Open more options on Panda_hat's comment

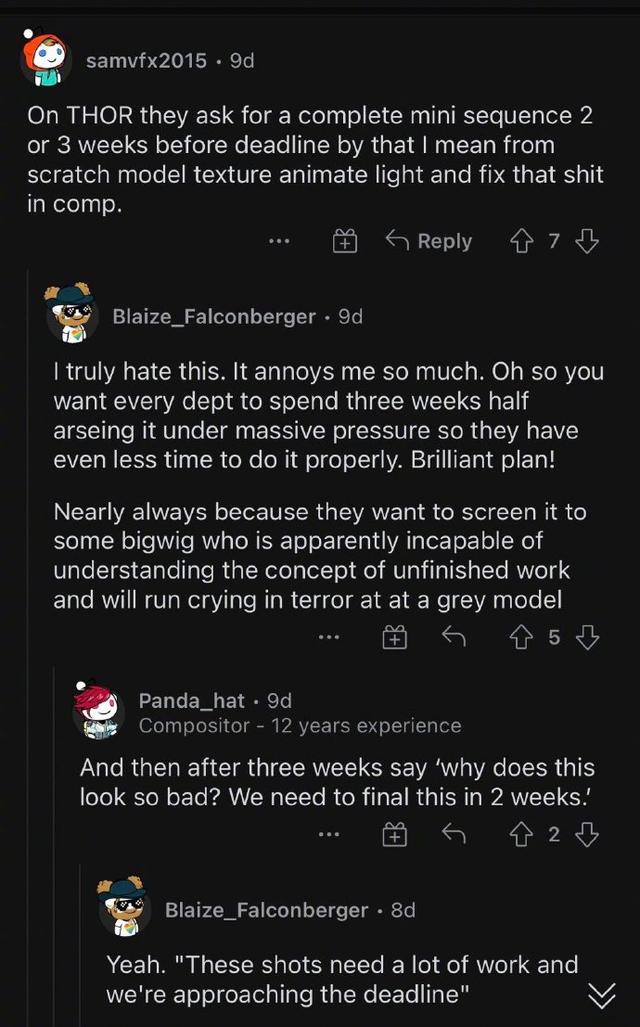tap(329, 834)
